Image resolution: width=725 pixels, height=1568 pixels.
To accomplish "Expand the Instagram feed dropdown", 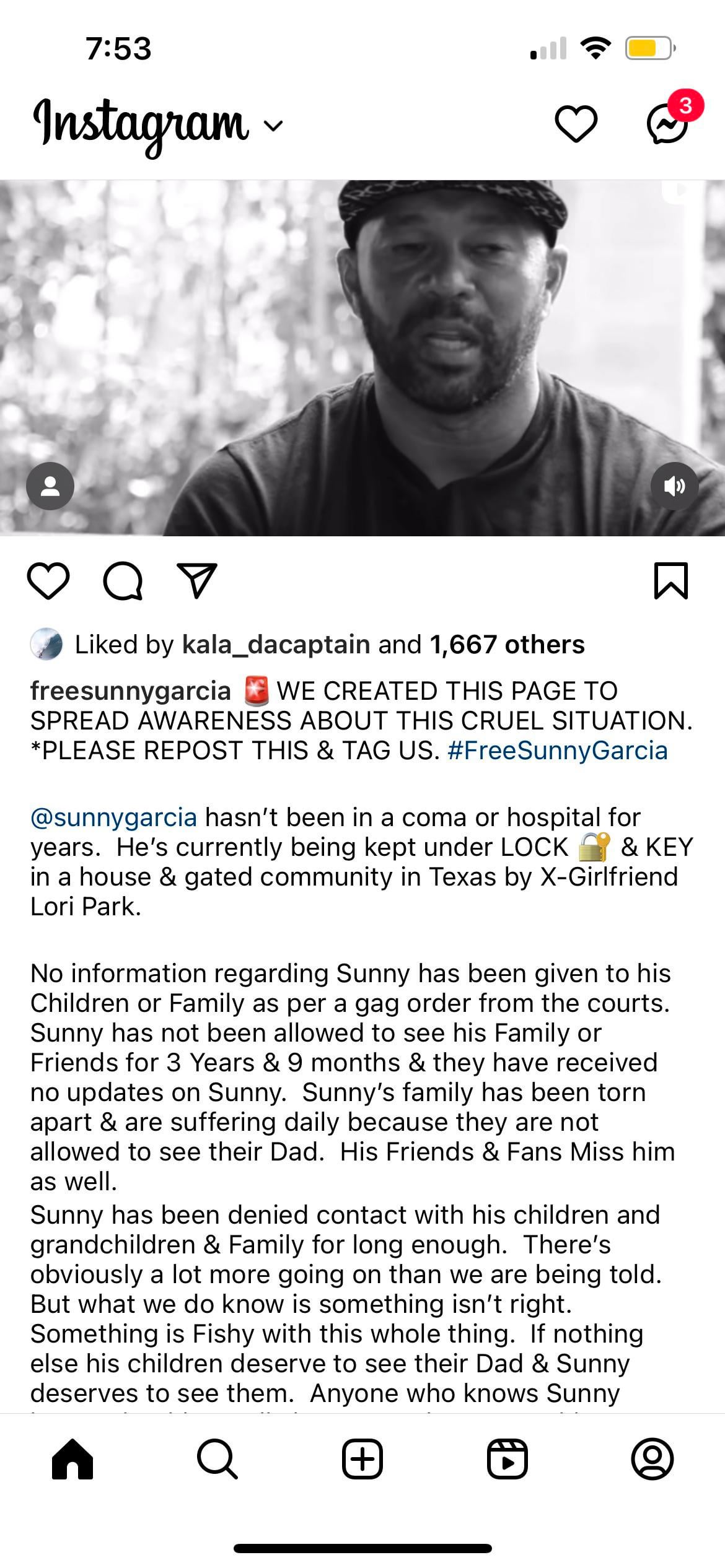I will [273, 126].
